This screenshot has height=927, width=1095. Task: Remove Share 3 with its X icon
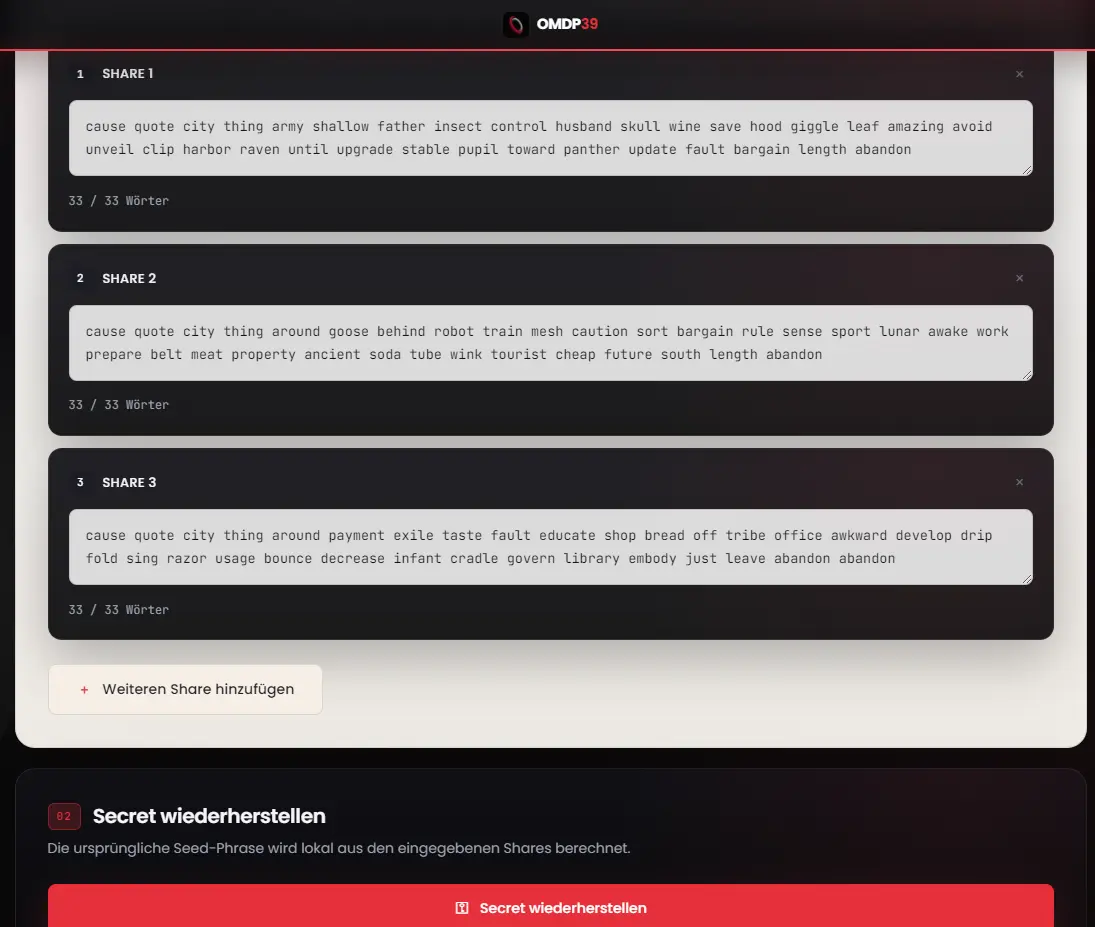click(1019, 482)
